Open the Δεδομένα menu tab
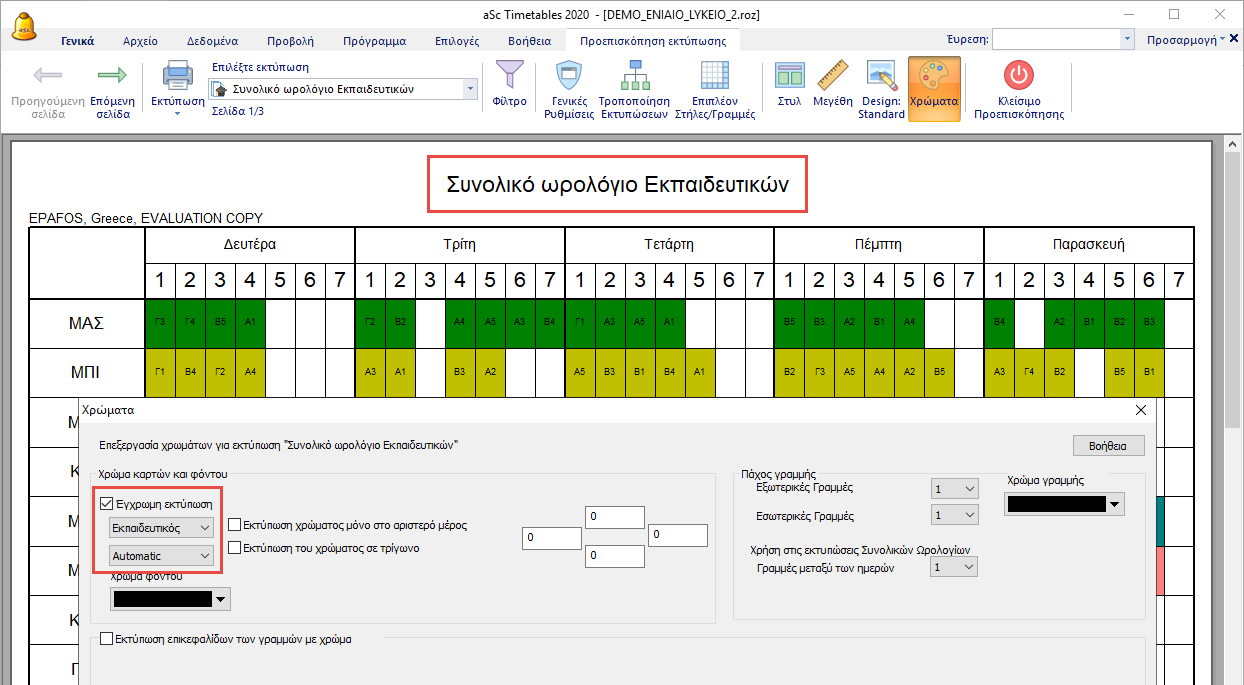 tap(212, 41)
